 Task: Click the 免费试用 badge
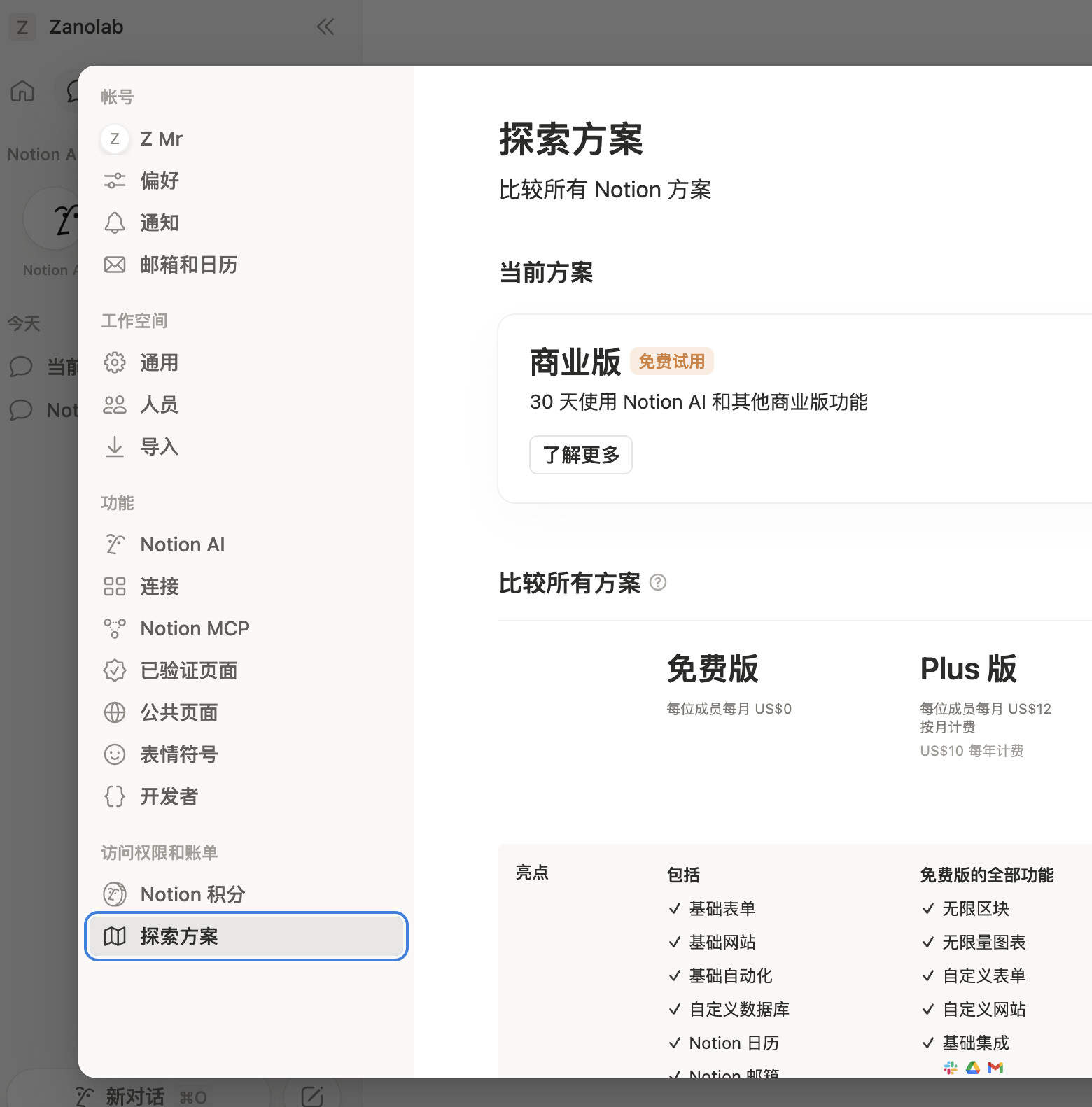[672, 362]
